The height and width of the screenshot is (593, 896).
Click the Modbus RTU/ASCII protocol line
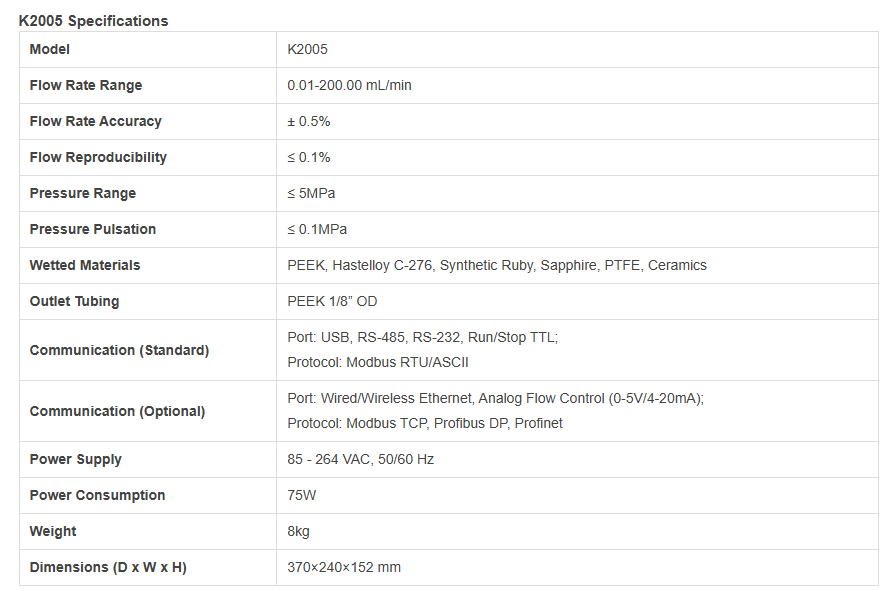tap(377, 362)
